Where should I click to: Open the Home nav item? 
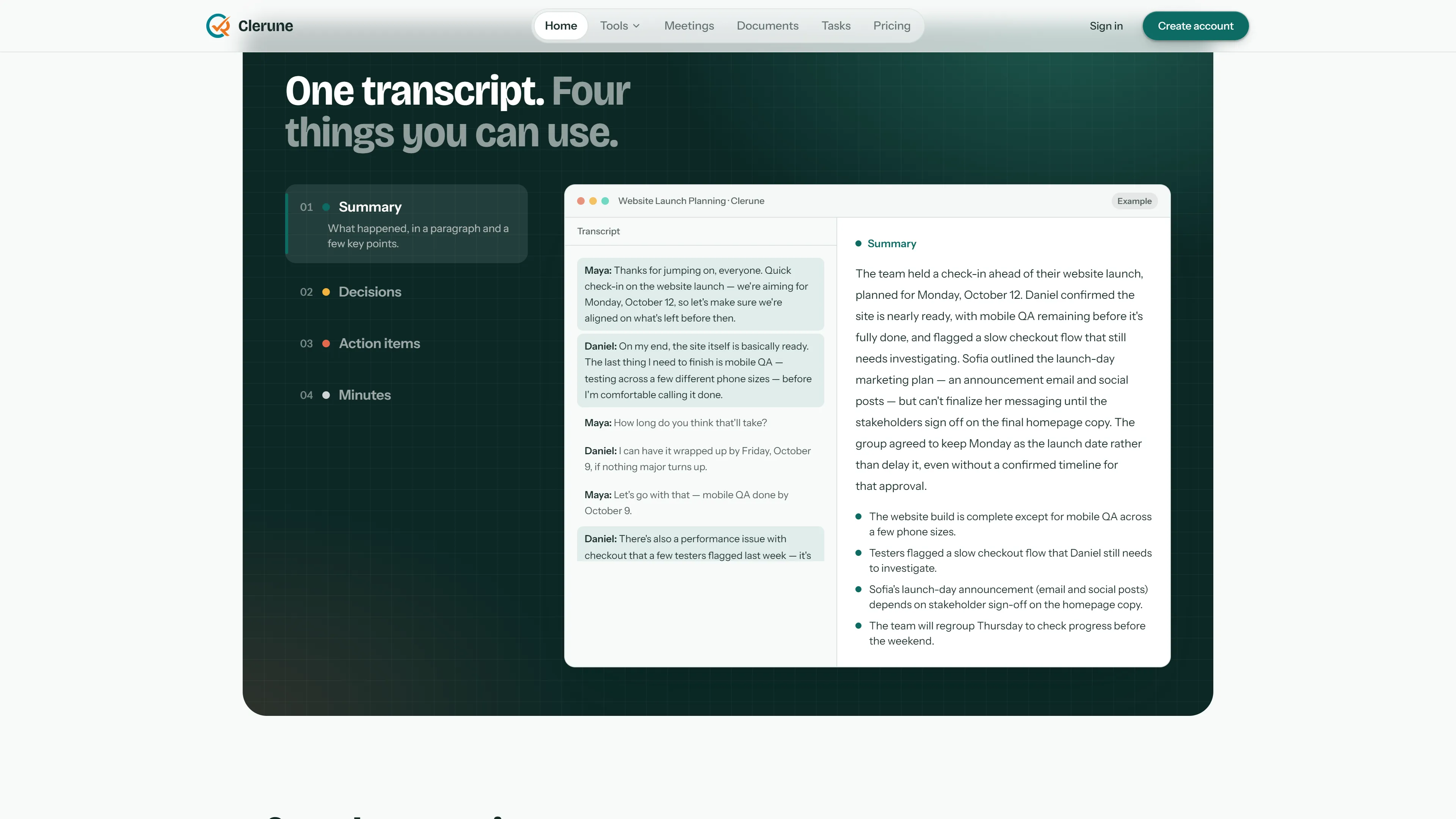tap(561, 26)
